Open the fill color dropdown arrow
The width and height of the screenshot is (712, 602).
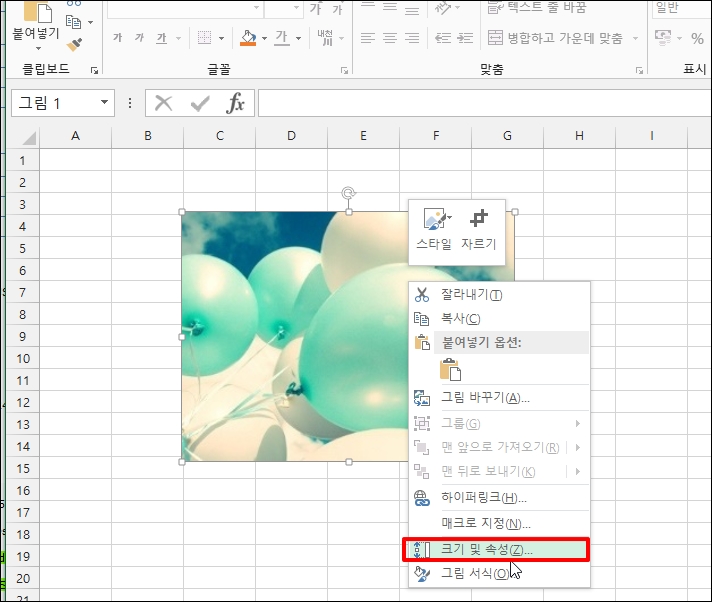[x=264, y=38]
